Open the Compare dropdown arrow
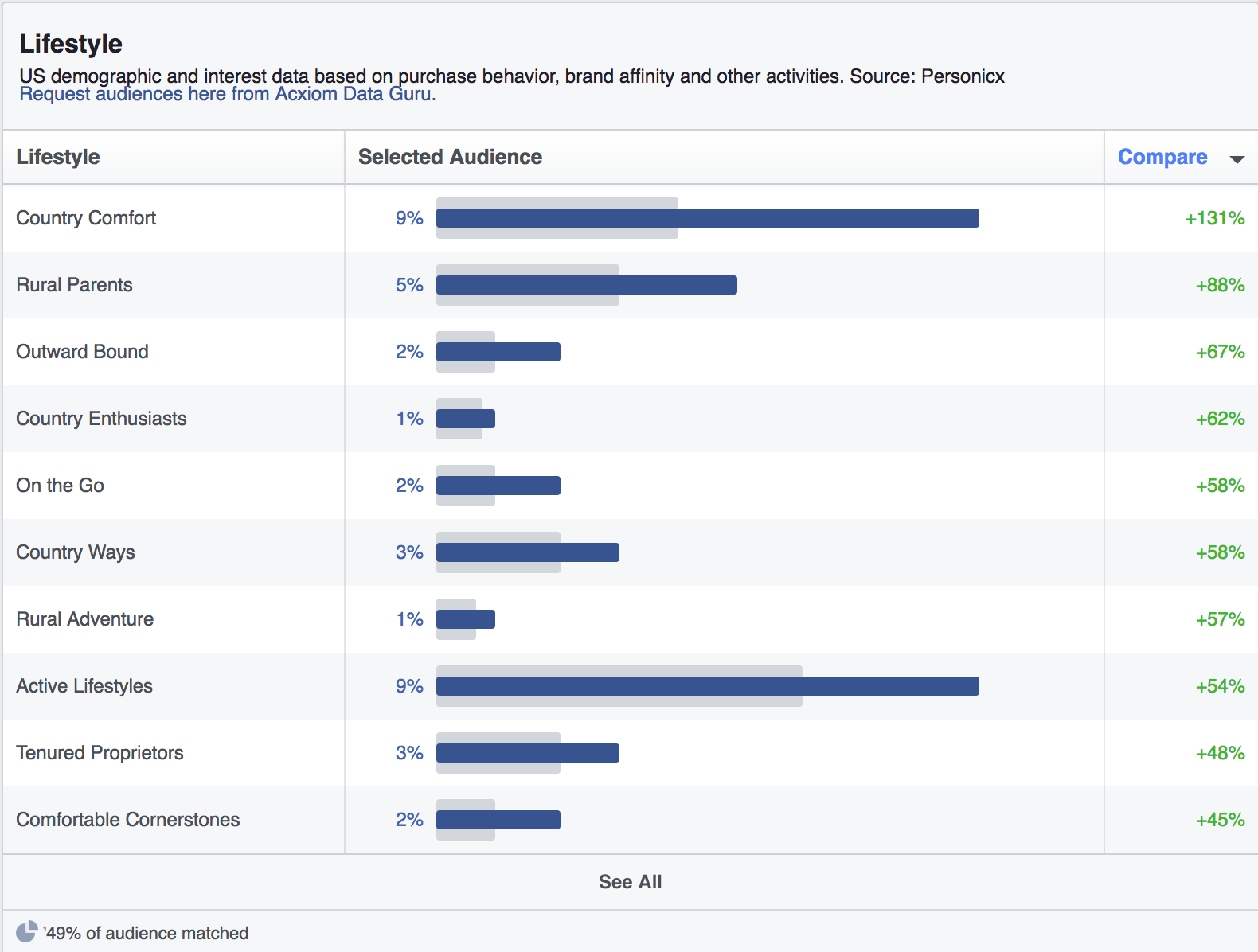The width and height of the screenshot is (1258, 952). click(1237, 158)
